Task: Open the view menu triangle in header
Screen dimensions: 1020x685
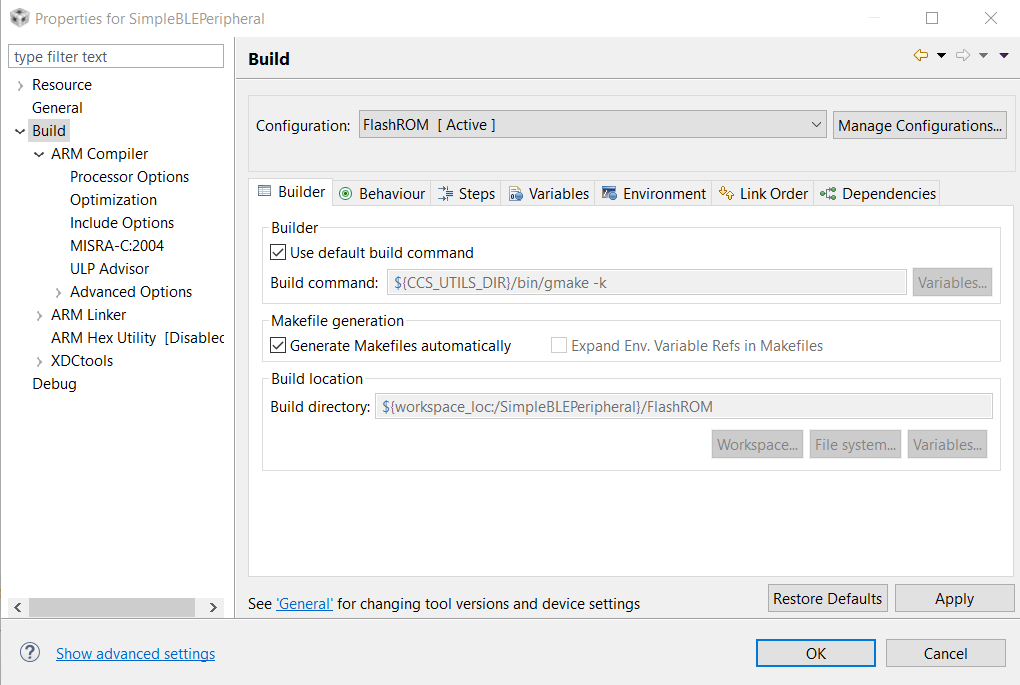Action: pyautogui.click(x=1004, y=56)
